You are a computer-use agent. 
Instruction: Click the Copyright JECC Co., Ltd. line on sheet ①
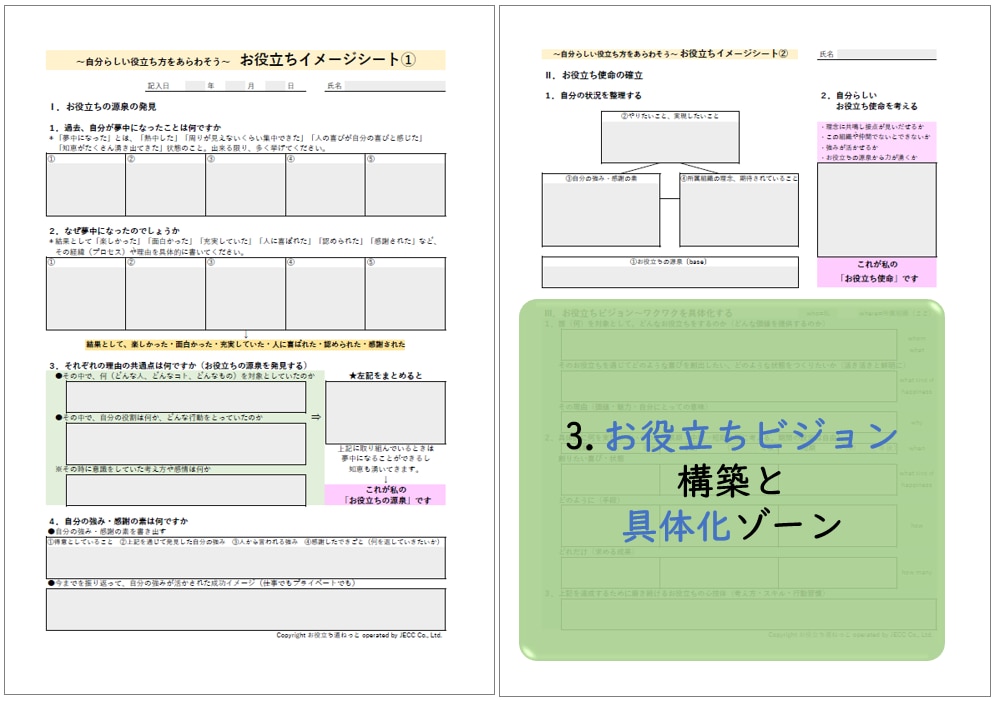359,635
